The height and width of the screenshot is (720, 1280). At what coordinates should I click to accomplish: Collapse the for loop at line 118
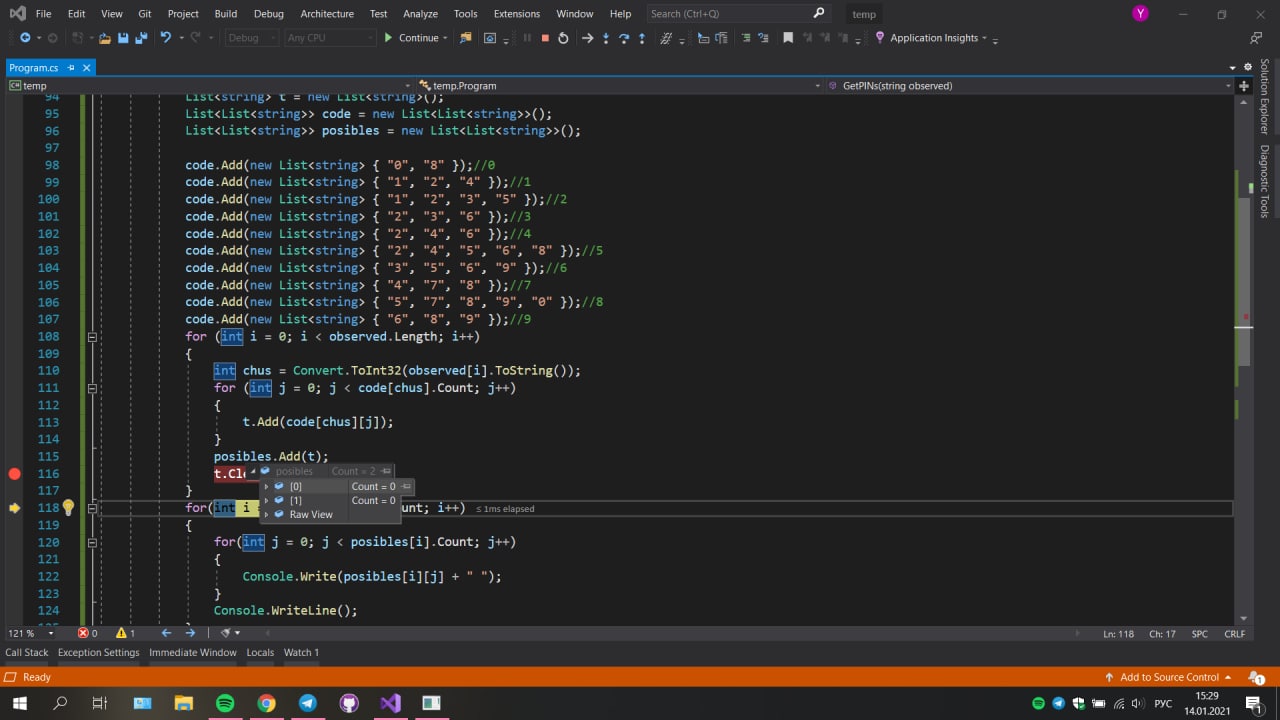click(92, 508)
